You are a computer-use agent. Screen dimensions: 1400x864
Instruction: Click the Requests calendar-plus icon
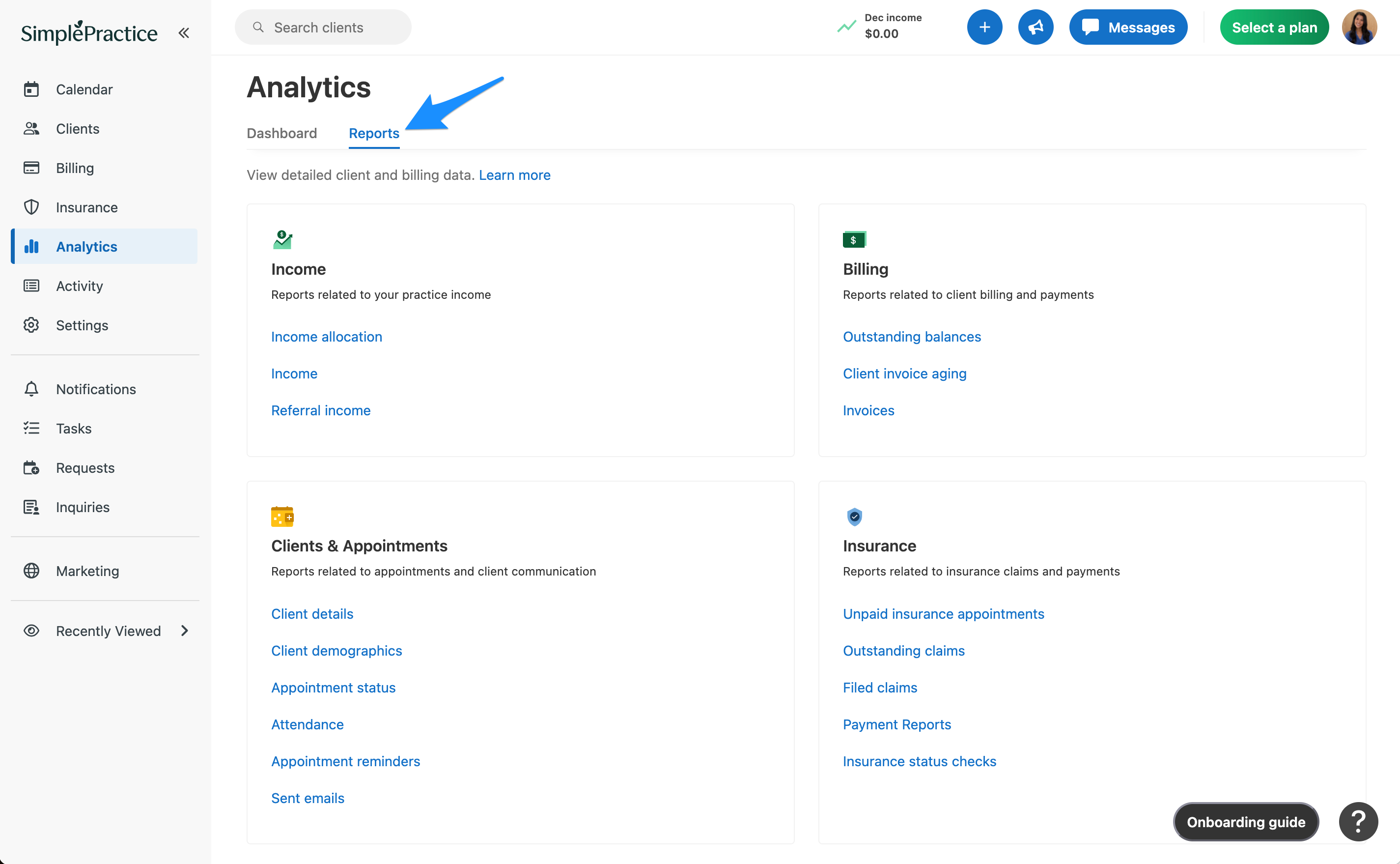31,467
